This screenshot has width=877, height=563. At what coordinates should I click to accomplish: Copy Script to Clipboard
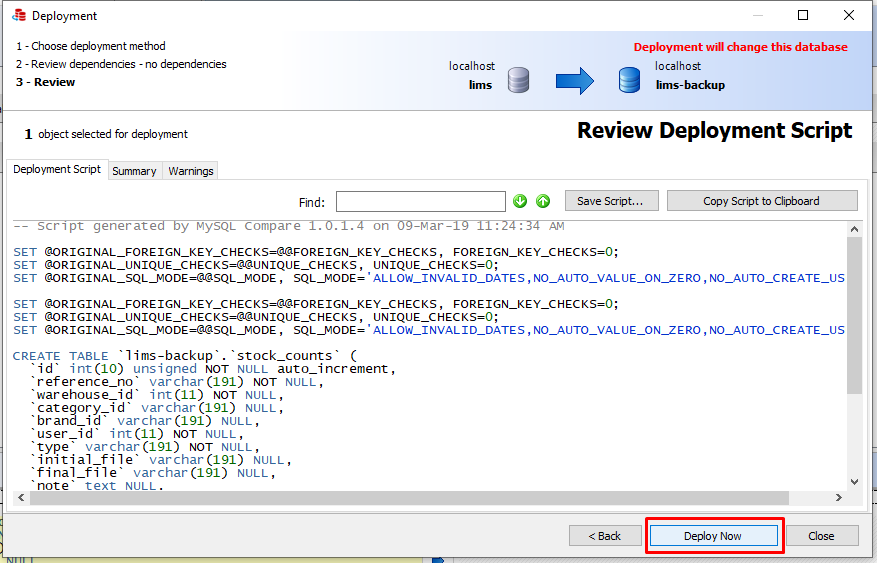761,201
